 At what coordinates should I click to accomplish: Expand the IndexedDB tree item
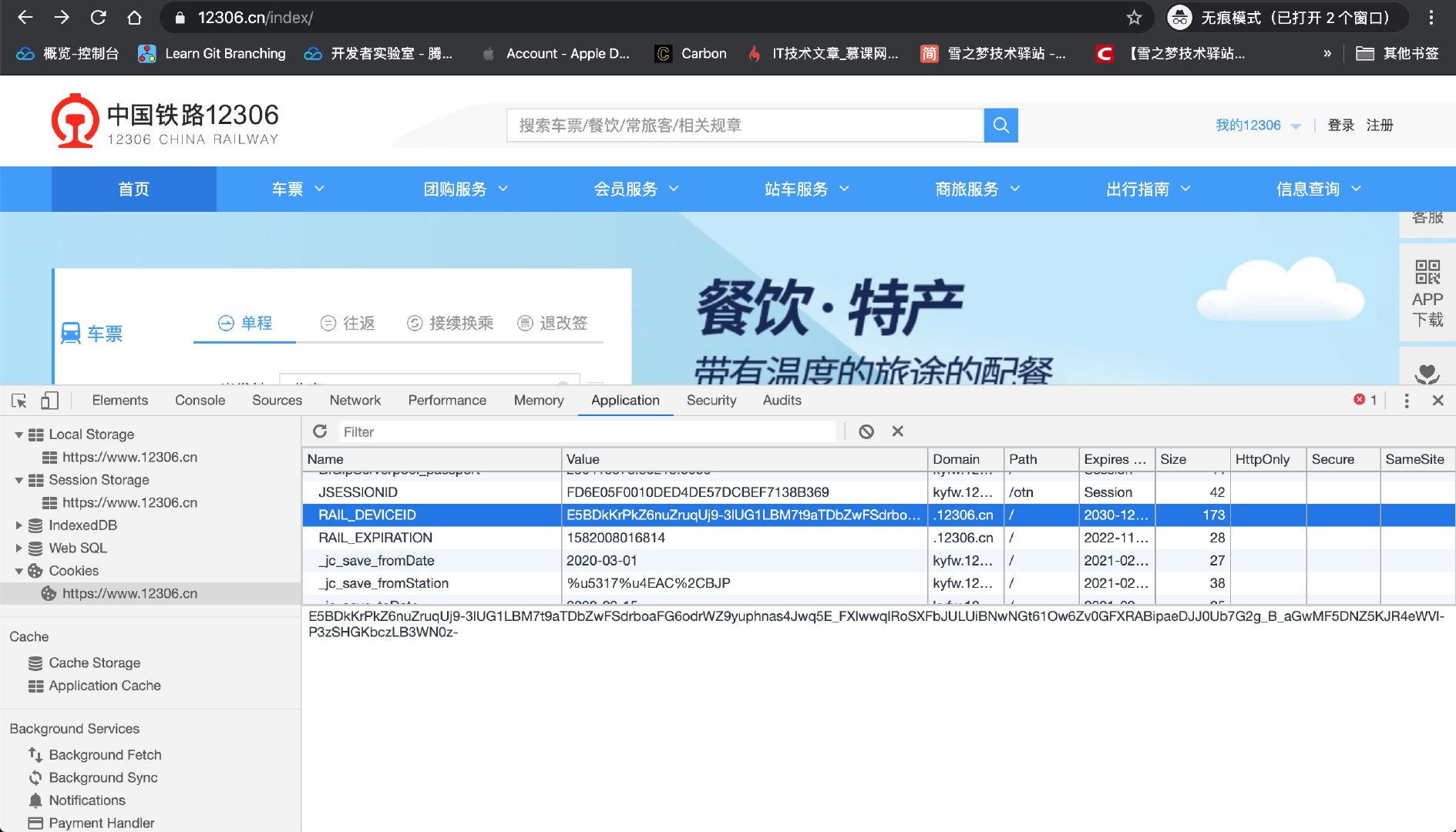[19, 525]
